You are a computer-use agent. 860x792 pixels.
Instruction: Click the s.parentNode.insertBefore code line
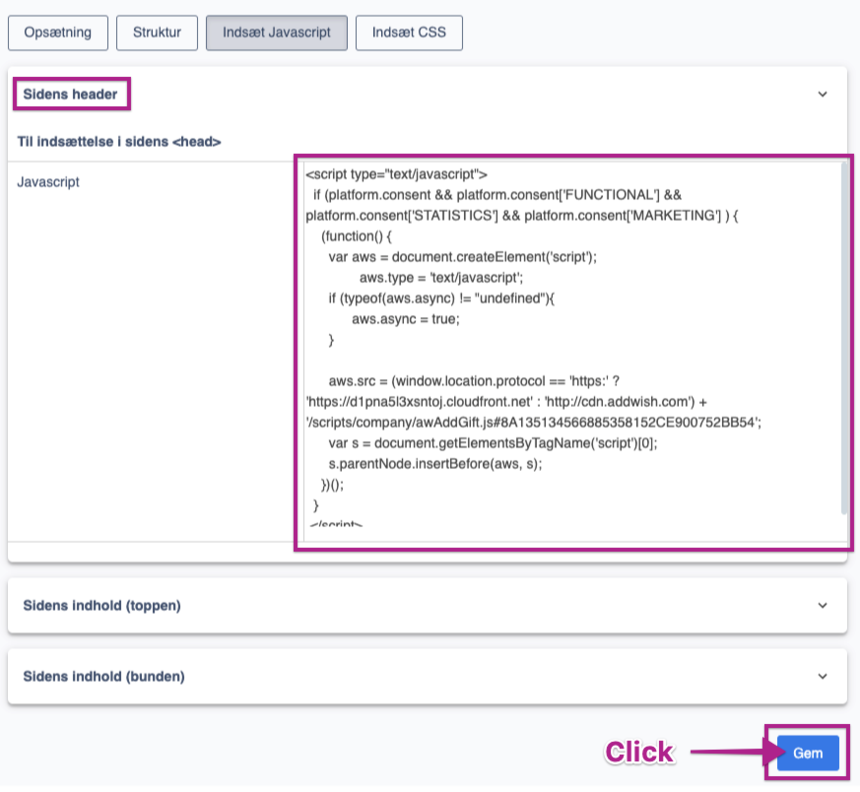point(434,464)
